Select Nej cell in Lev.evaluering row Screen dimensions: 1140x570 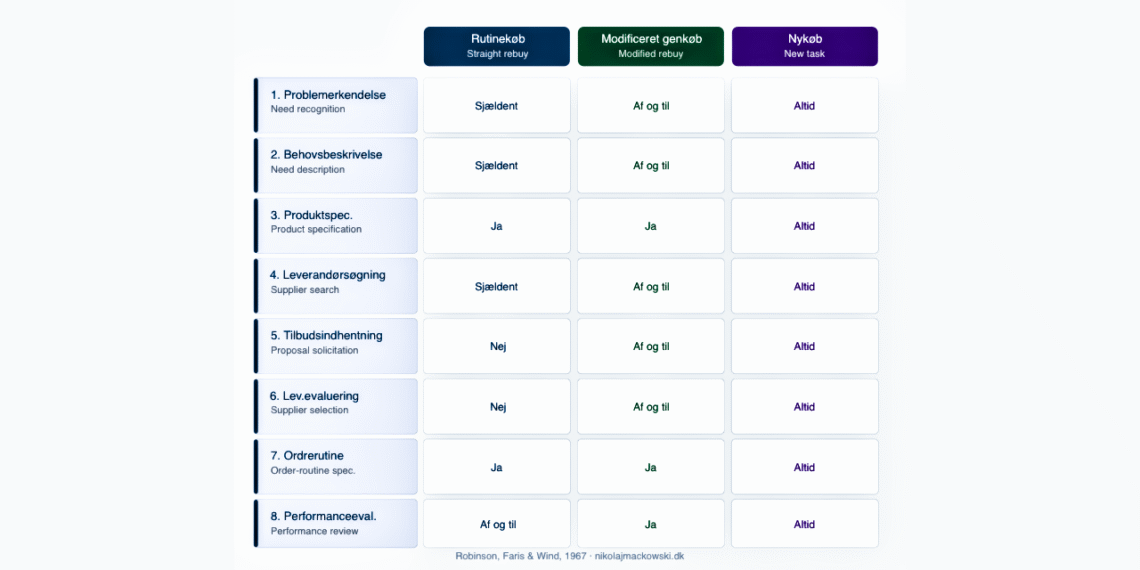click(497, 406)
